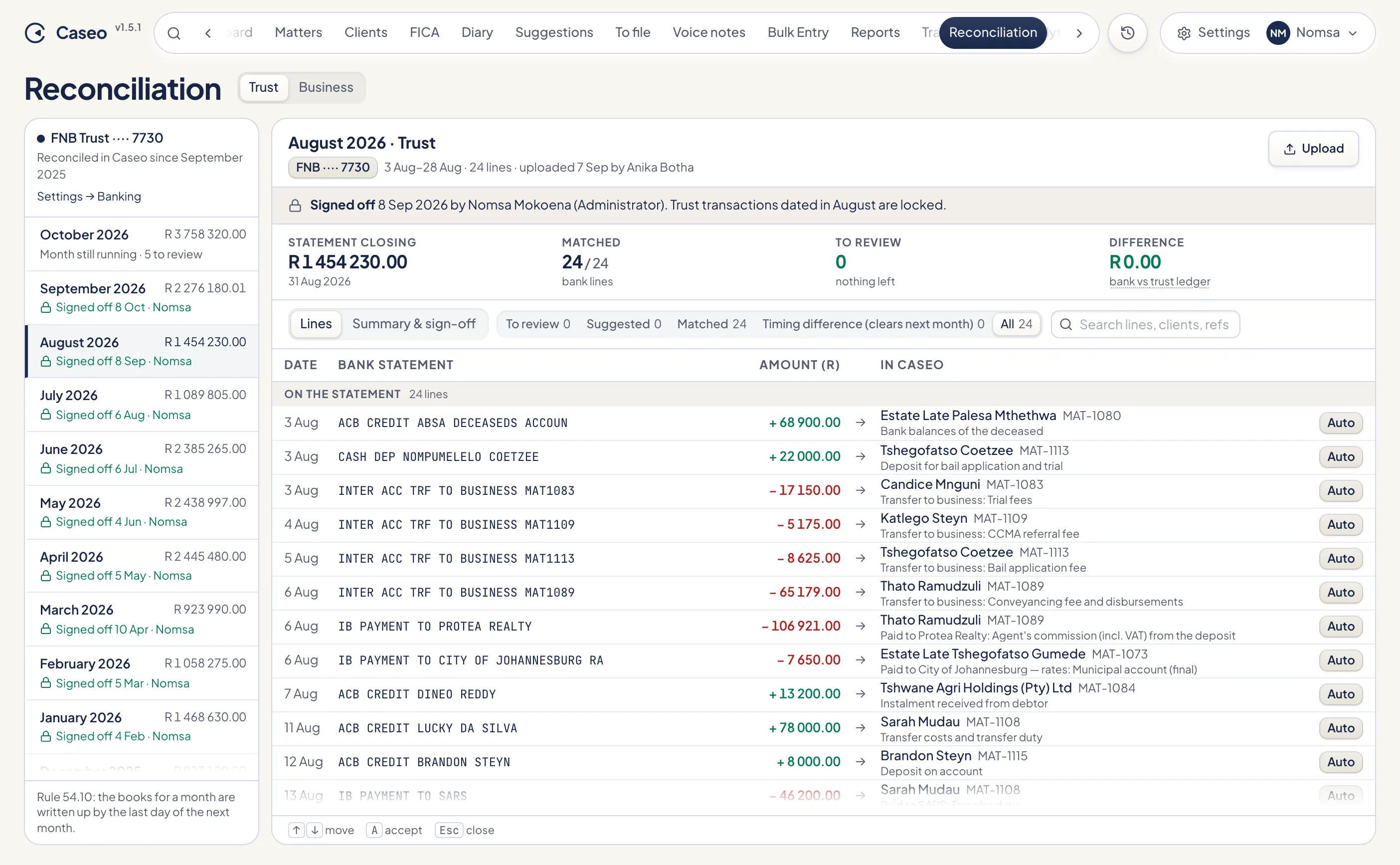Screen dimensions: 1400x865
Task: Click the NM user avatar
Action: (1278, 32)
